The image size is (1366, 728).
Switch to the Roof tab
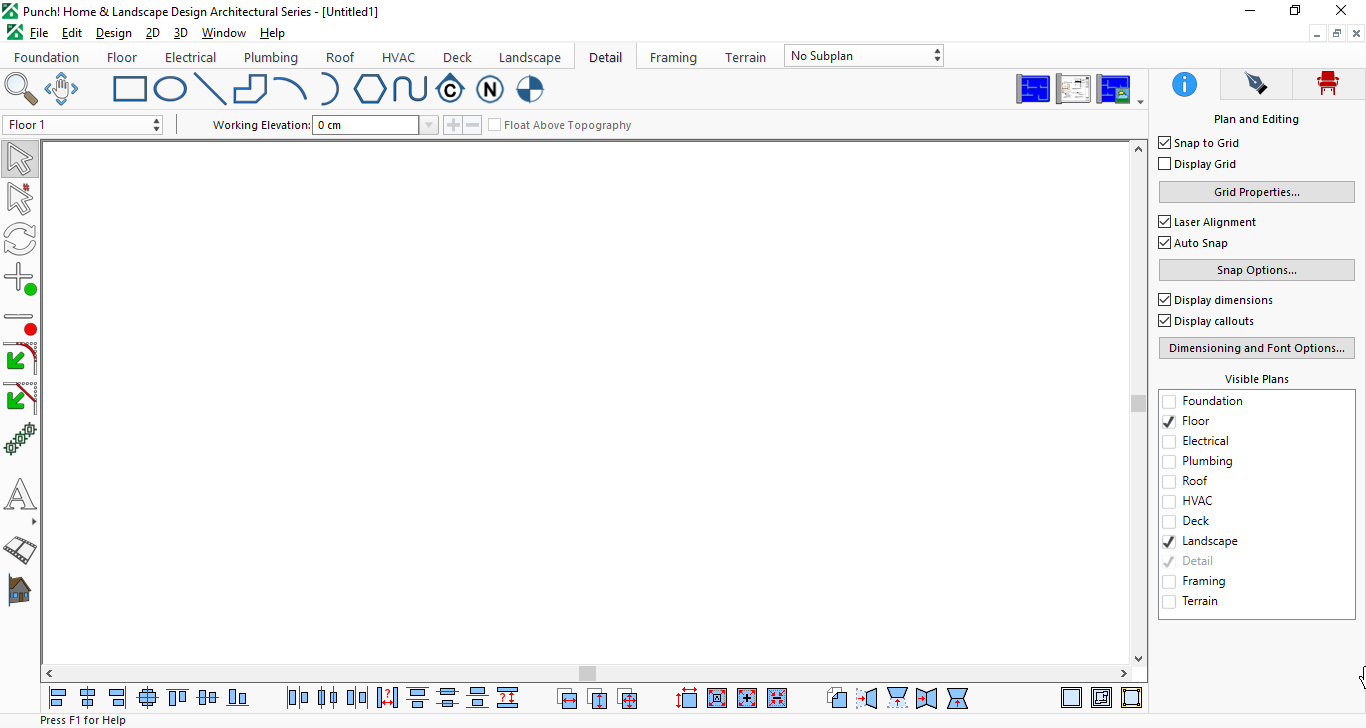(340, 57)
